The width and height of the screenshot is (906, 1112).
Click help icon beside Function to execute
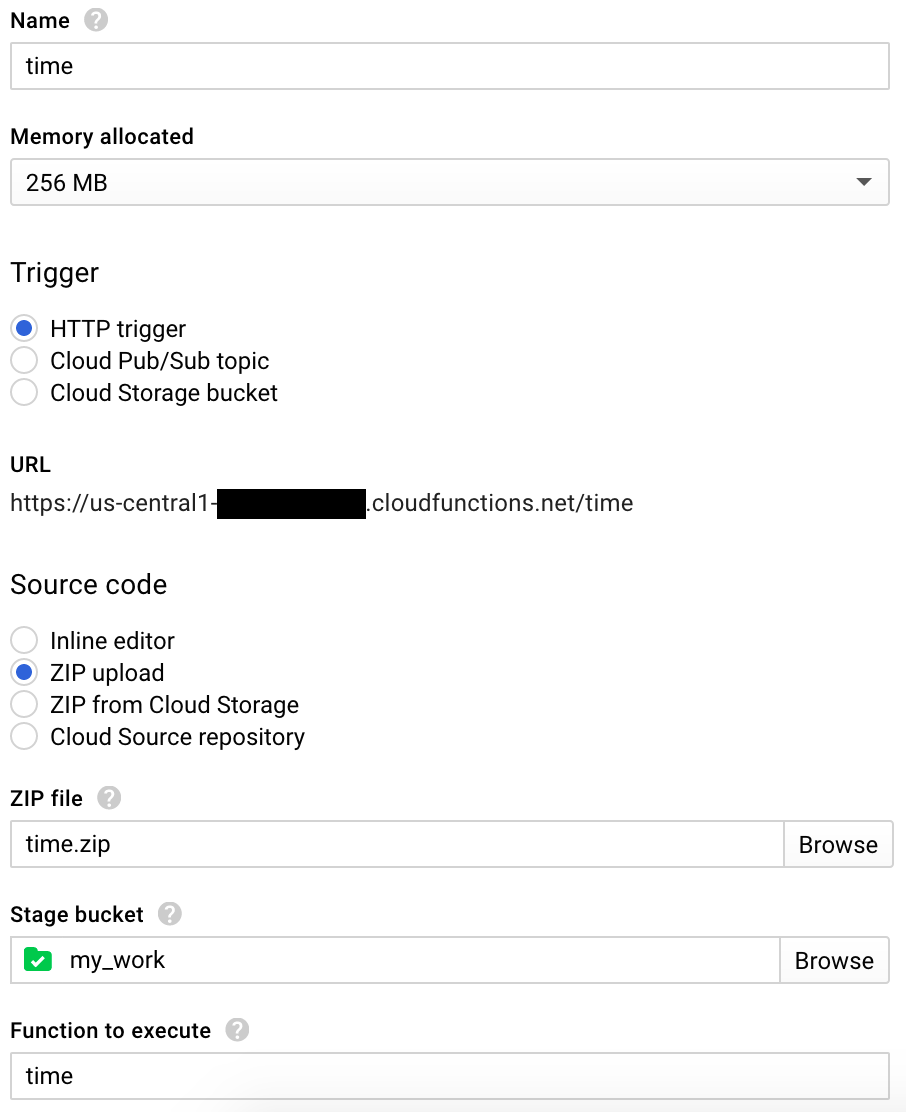point(237,1030)
